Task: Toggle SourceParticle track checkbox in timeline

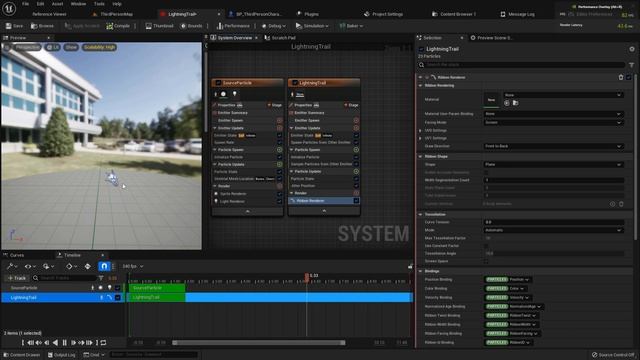Action: pos(118,288)
